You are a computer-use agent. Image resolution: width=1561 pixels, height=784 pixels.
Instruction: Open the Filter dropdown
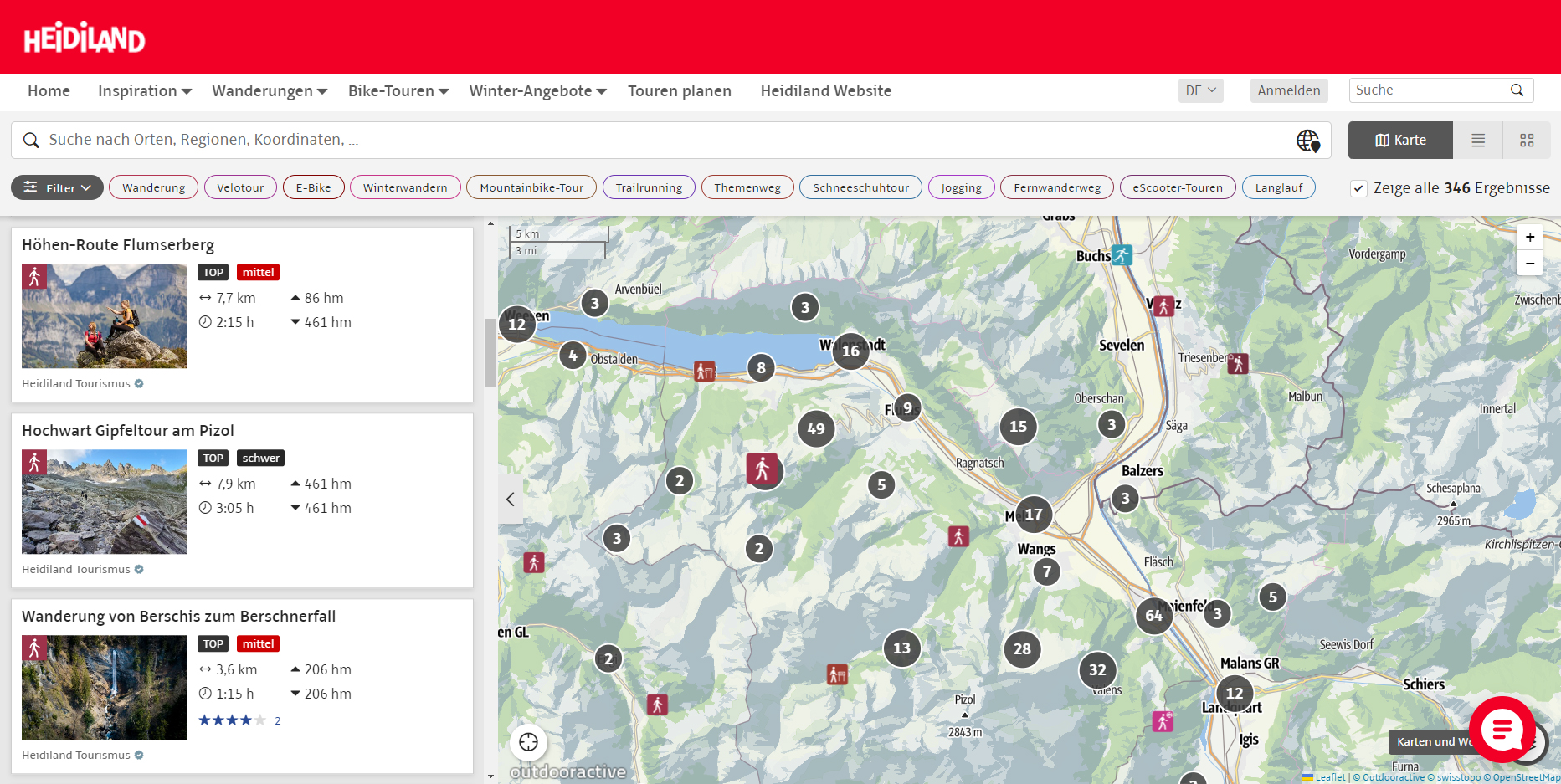57,188
